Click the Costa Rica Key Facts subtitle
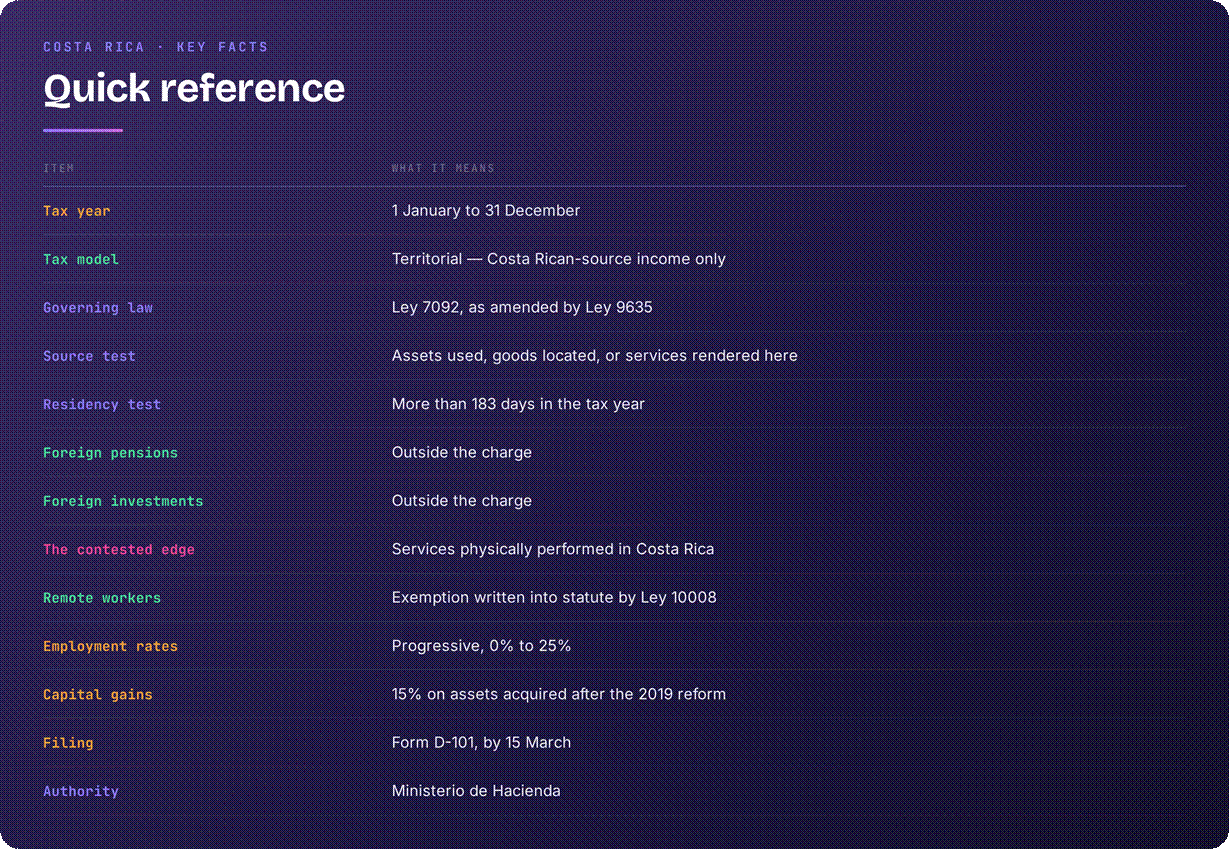The width and height of the screenshot is (1229, 849). 156,47
